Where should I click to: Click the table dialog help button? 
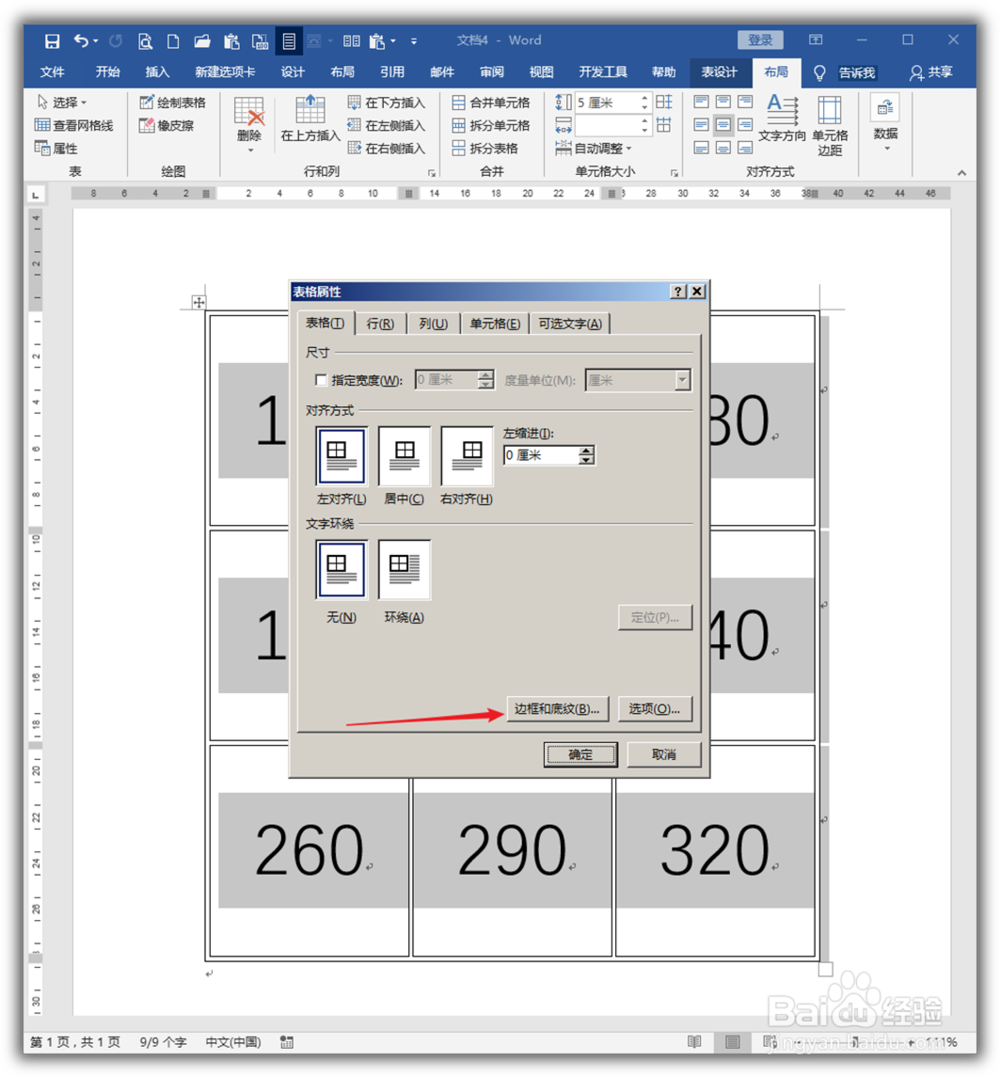[678, 291]
